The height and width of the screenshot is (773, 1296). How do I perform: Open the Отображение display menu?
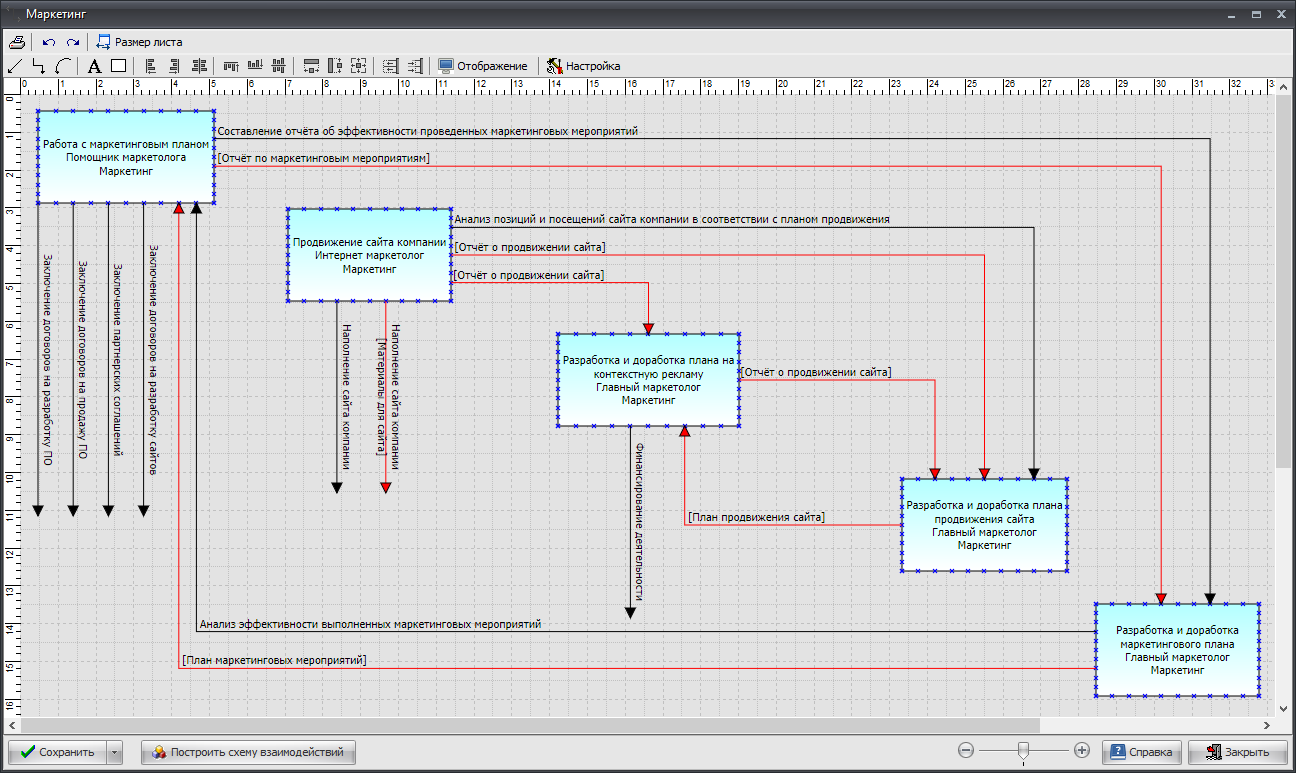tap(483, 66)
